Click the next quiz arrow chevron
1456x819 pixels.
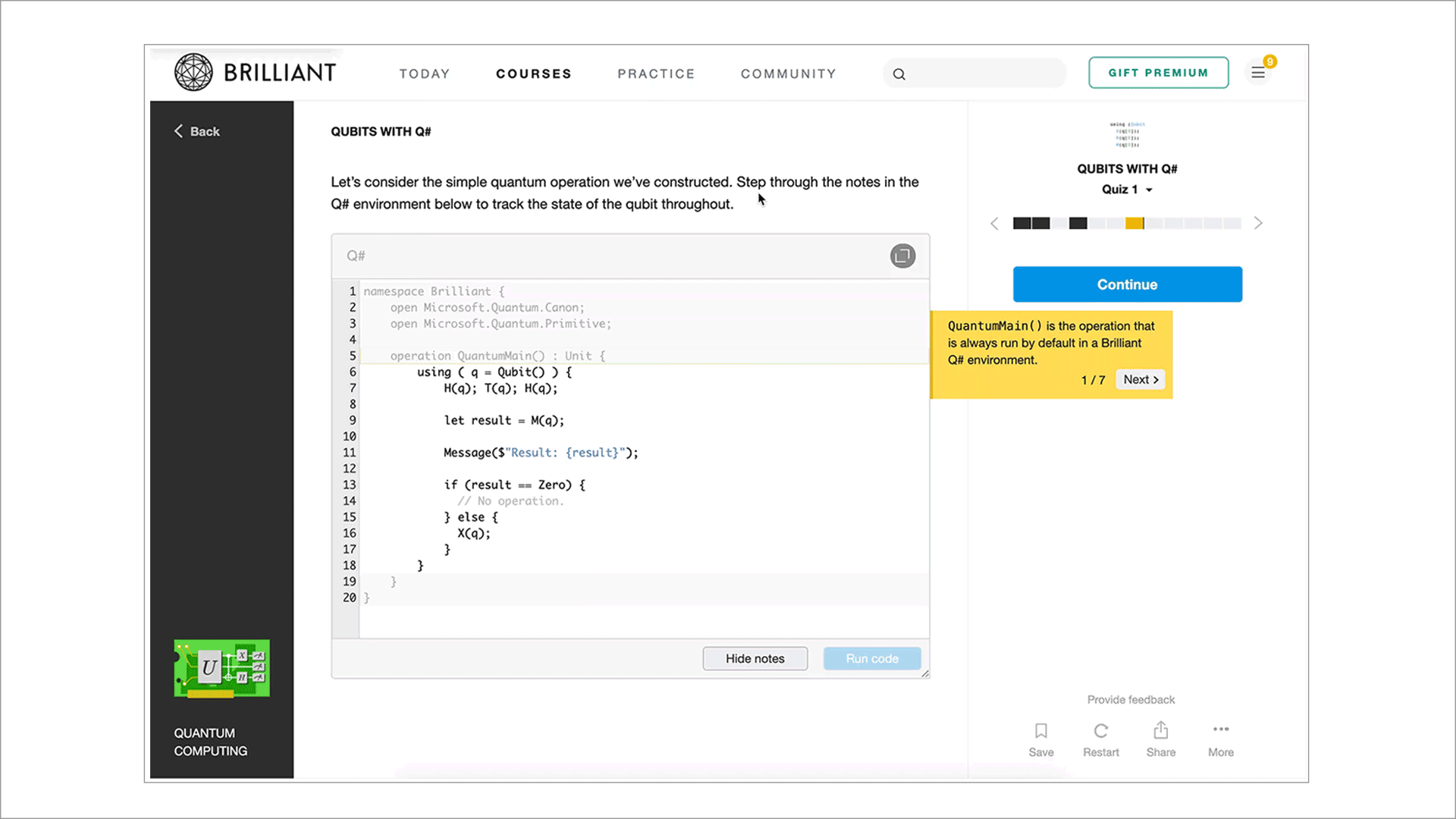pos(1258,223)
